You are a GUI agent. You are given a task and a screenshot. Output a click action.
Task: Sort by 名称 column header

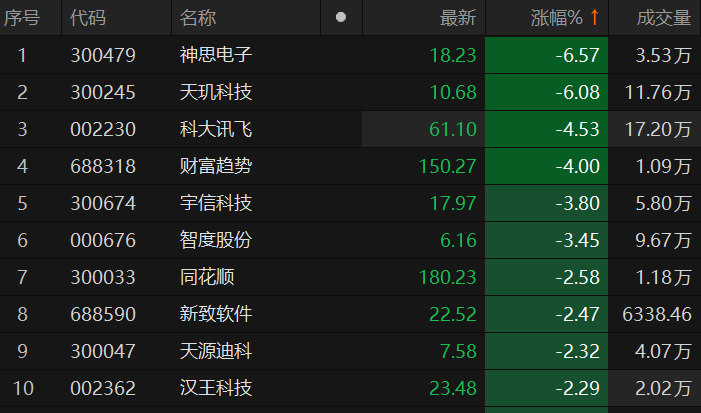tap(198, 18)
